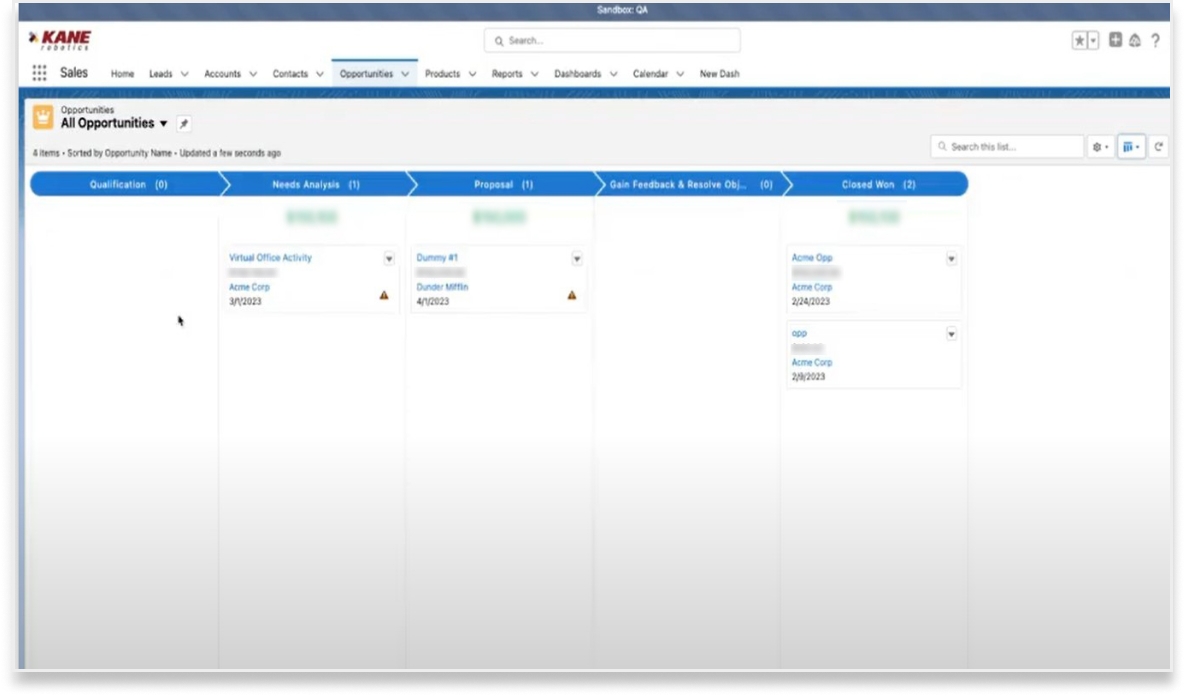This screenshot has height=696, width=1185.
Task: Switch to the Reports tab
Action: (x=507, y=74)
